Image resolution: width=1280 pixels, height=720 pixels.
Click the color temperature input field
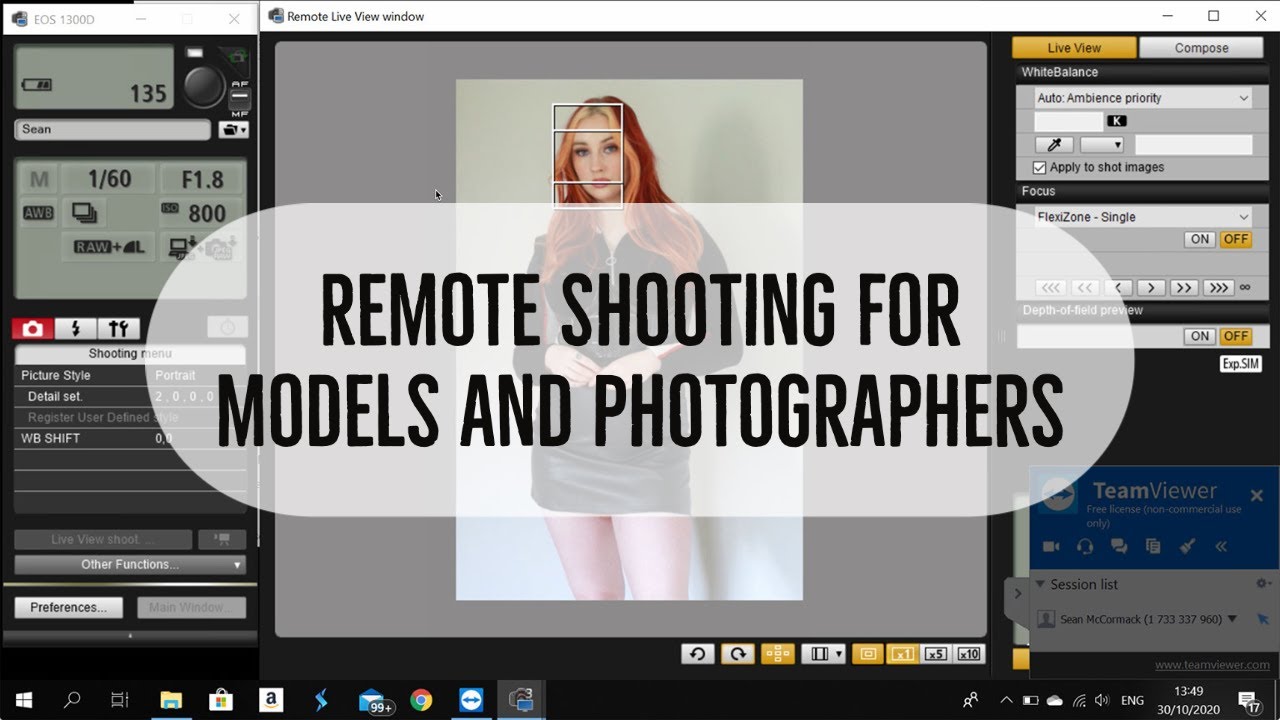pos(1069,121)
